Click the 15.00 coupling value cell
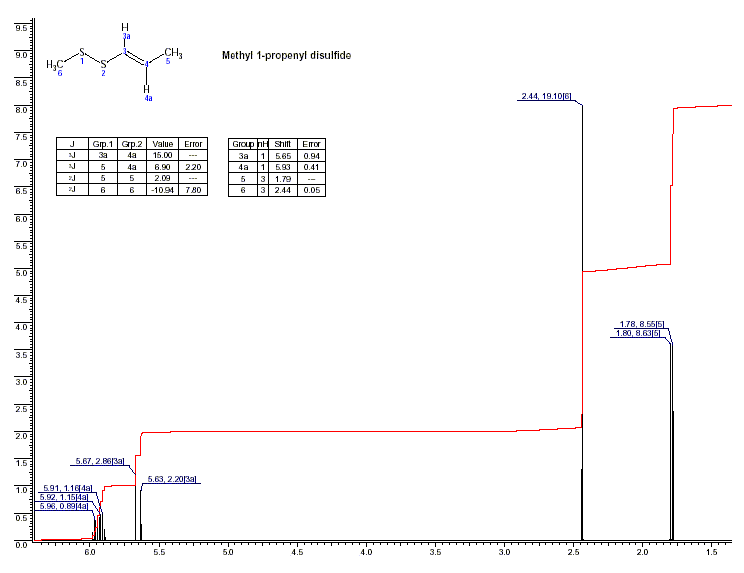The width and height of the screenshot is (744, 573). pos(163,156)
